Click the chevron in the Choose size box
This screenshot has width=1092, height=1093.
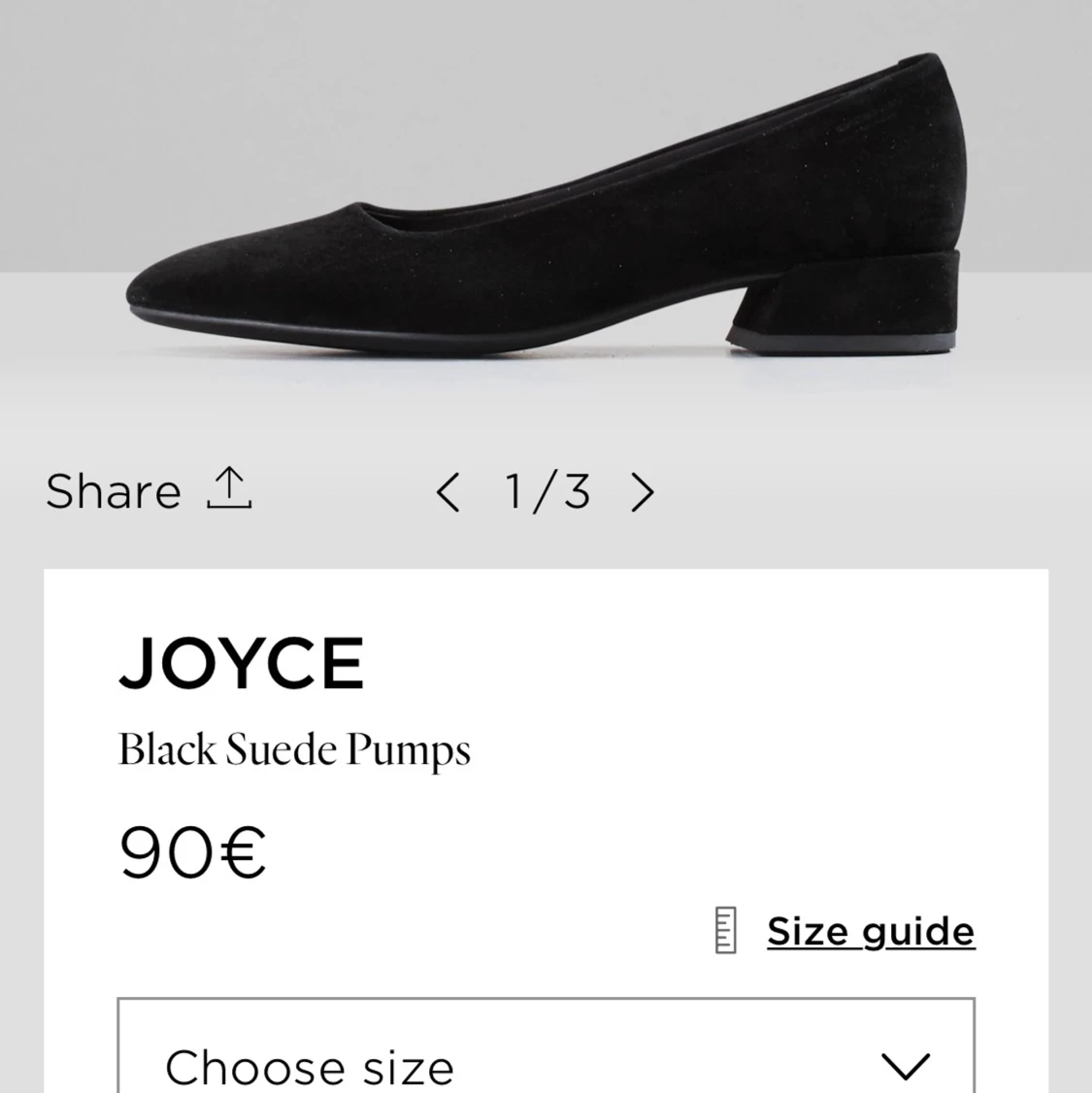click(905, 1066)
